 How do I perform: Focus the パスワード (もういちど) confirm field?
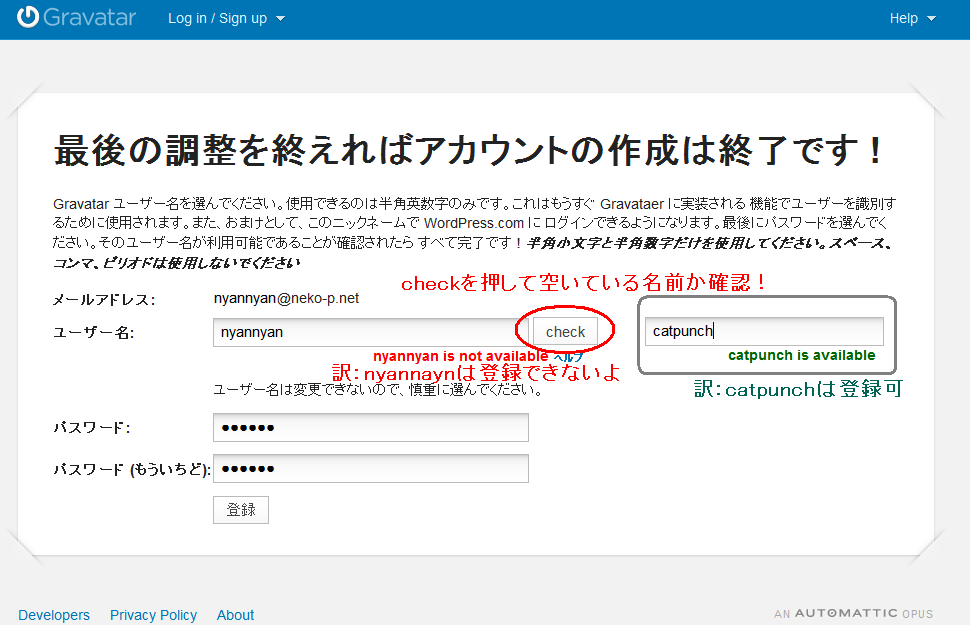pos(371,468)
